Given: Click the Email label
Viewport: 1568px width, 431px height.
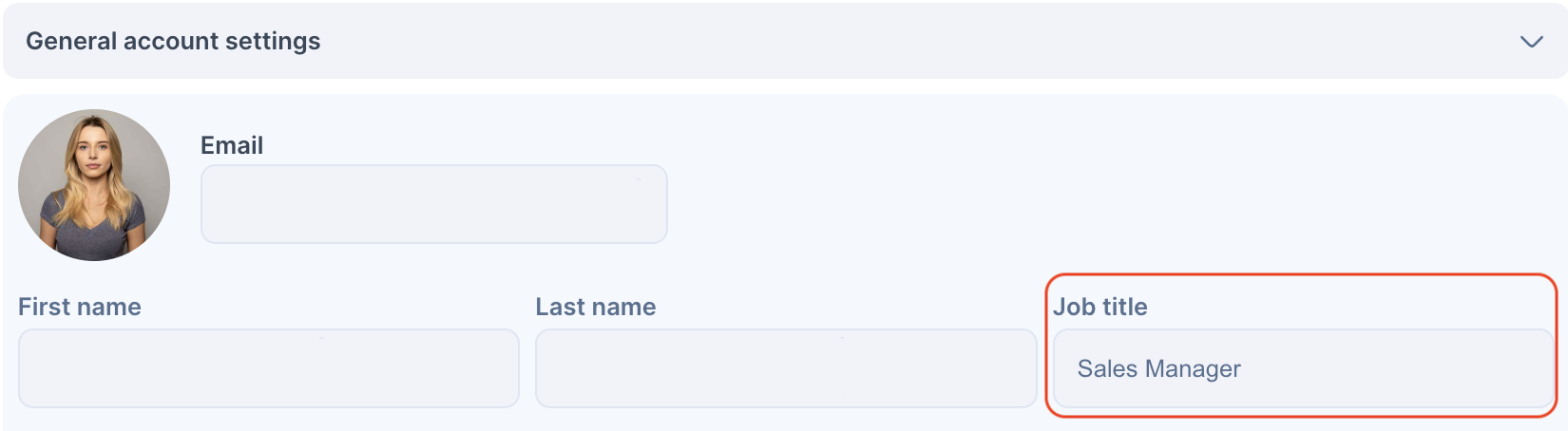Looking at the screenshot, I should (x=232, y=145).
